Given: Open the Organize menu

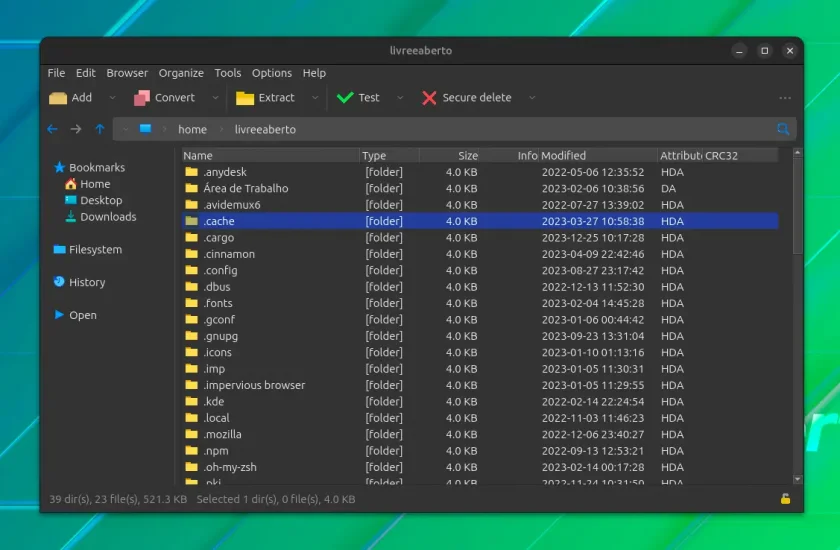Looking at the screenshot, I should click(181, 73).
